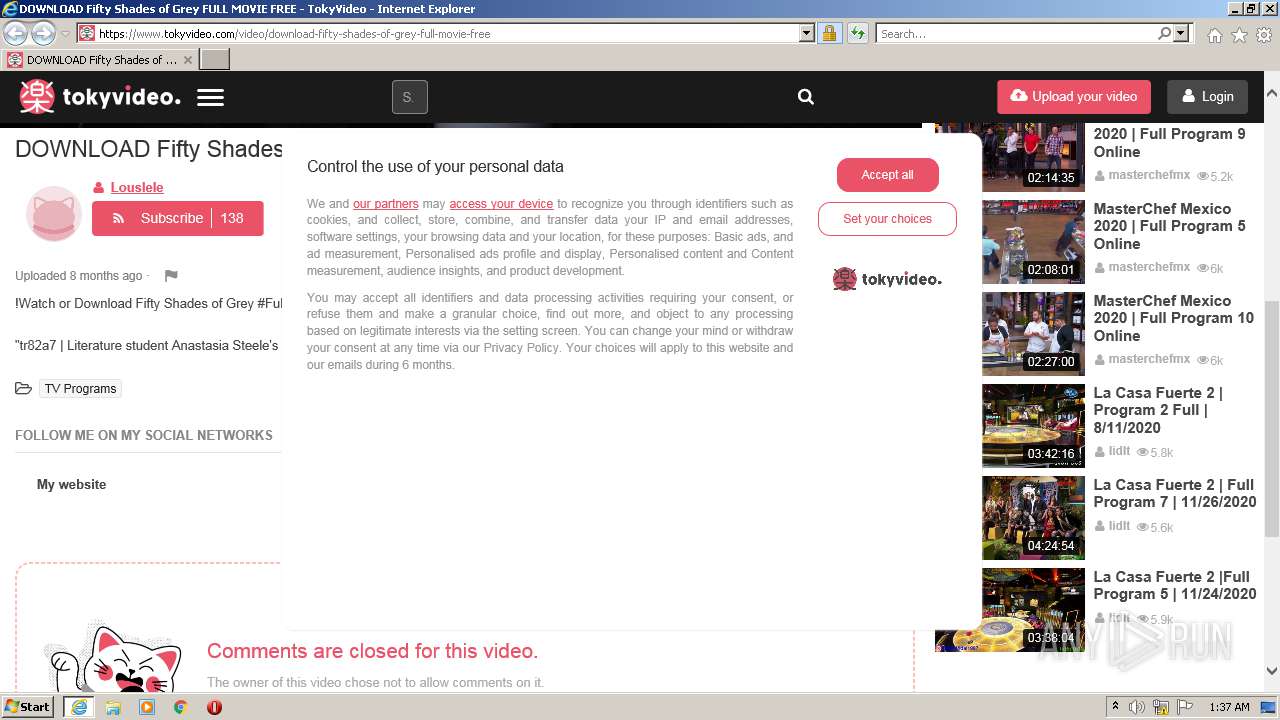Open the Chrome taskbar icon
Screen dimensions: 1280x720
coord(181,707)
